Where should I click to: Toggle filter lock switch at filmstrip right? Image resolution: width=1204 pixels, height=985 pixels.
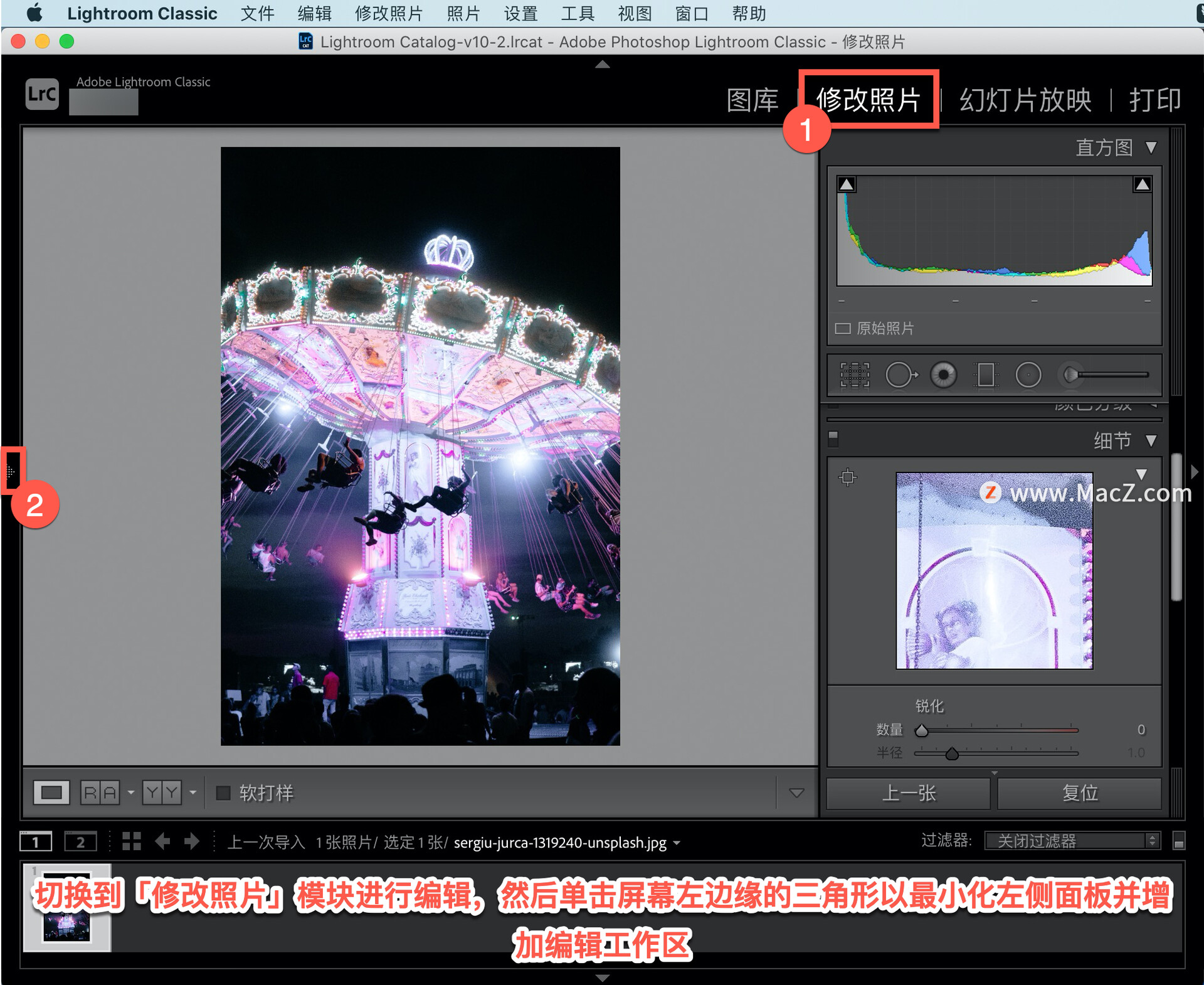[x=1178, y=841]
